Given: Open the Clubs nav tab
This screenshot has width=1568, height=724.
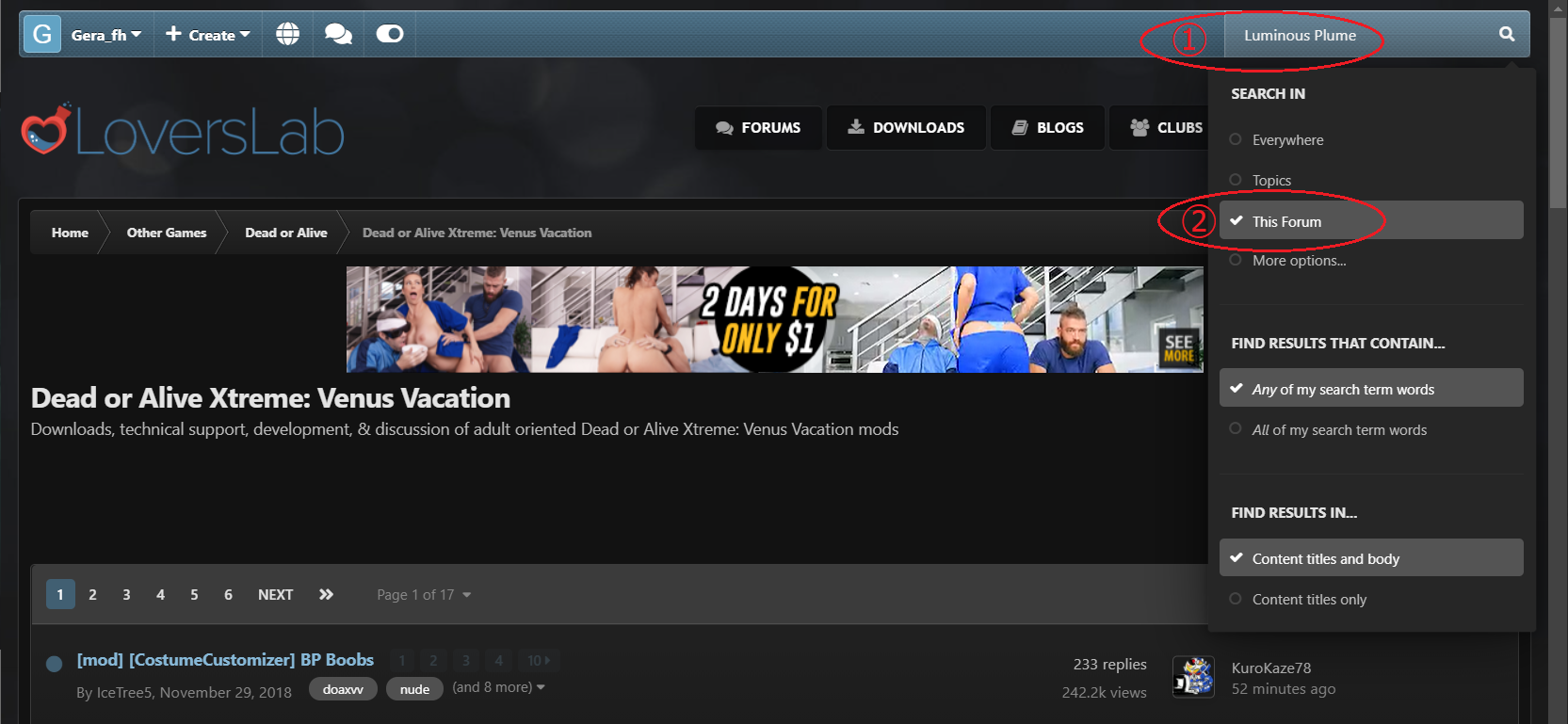Looking at the screenshot, I should click(1166, 127).
